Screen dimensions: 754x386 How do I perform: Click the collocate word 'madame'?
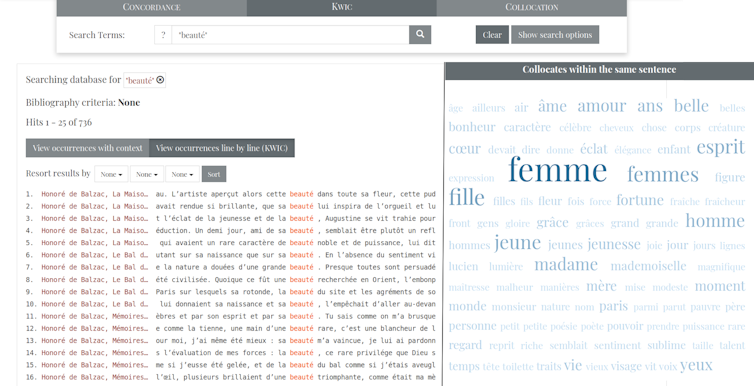tap(566, 265)
